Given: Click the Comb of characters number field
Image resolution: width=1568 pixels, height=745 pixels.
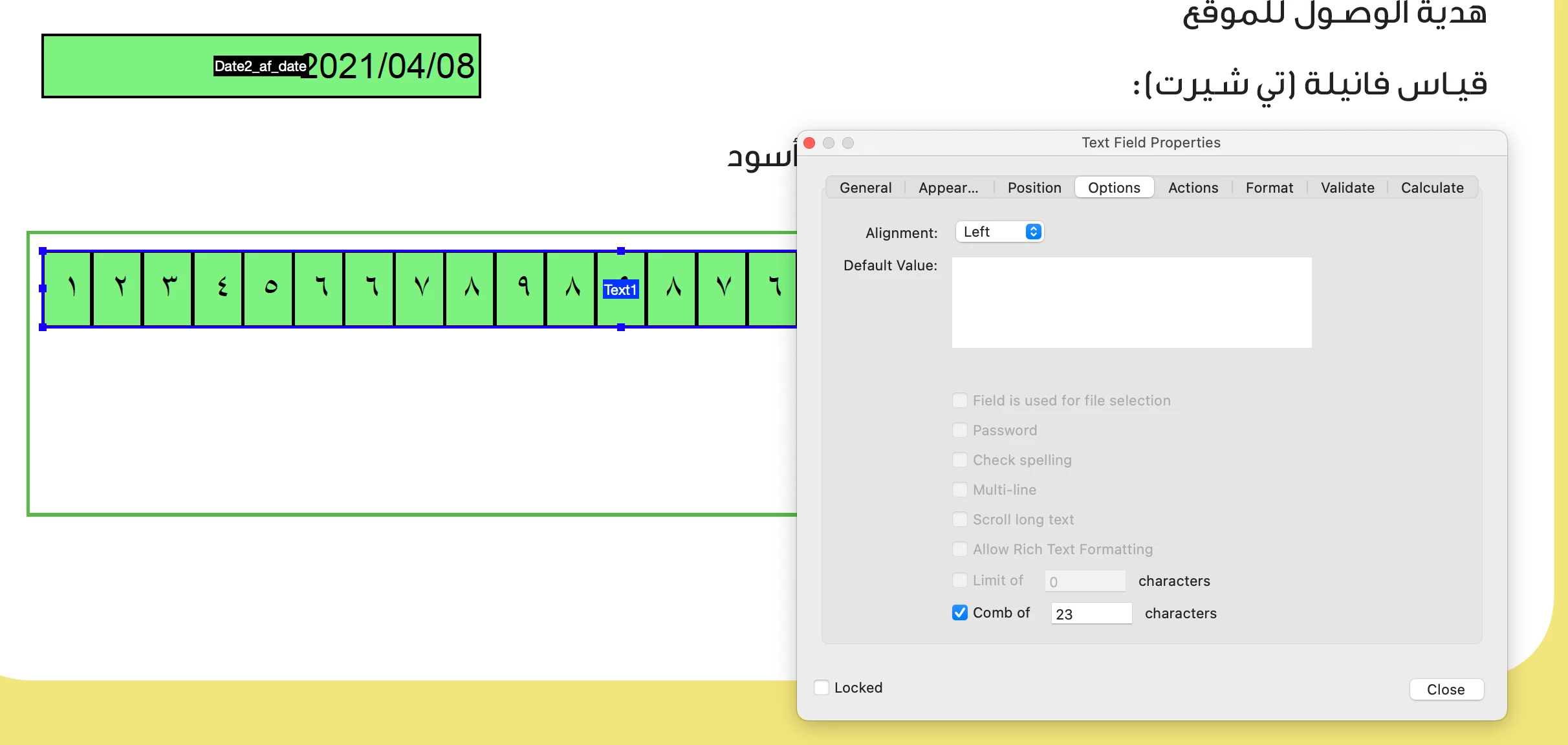Looking at the screenshot, I should [1091, 613].
